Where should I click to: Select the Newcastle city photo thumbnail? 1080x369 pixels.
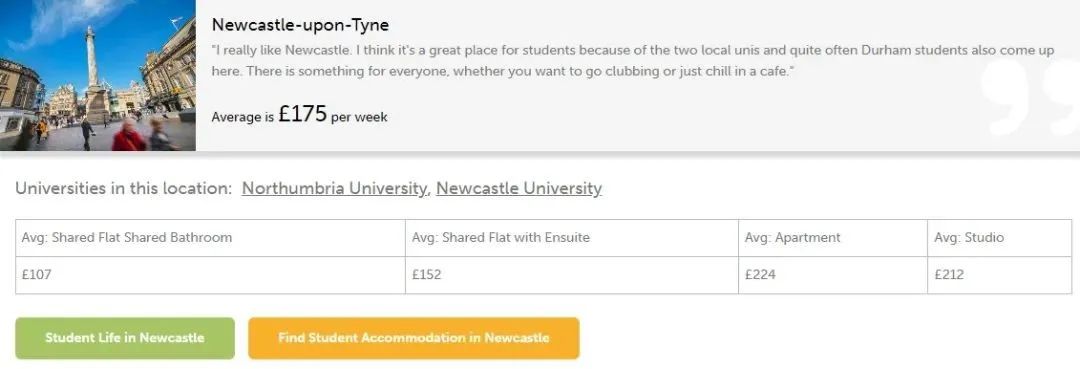(x=98, y=75)
